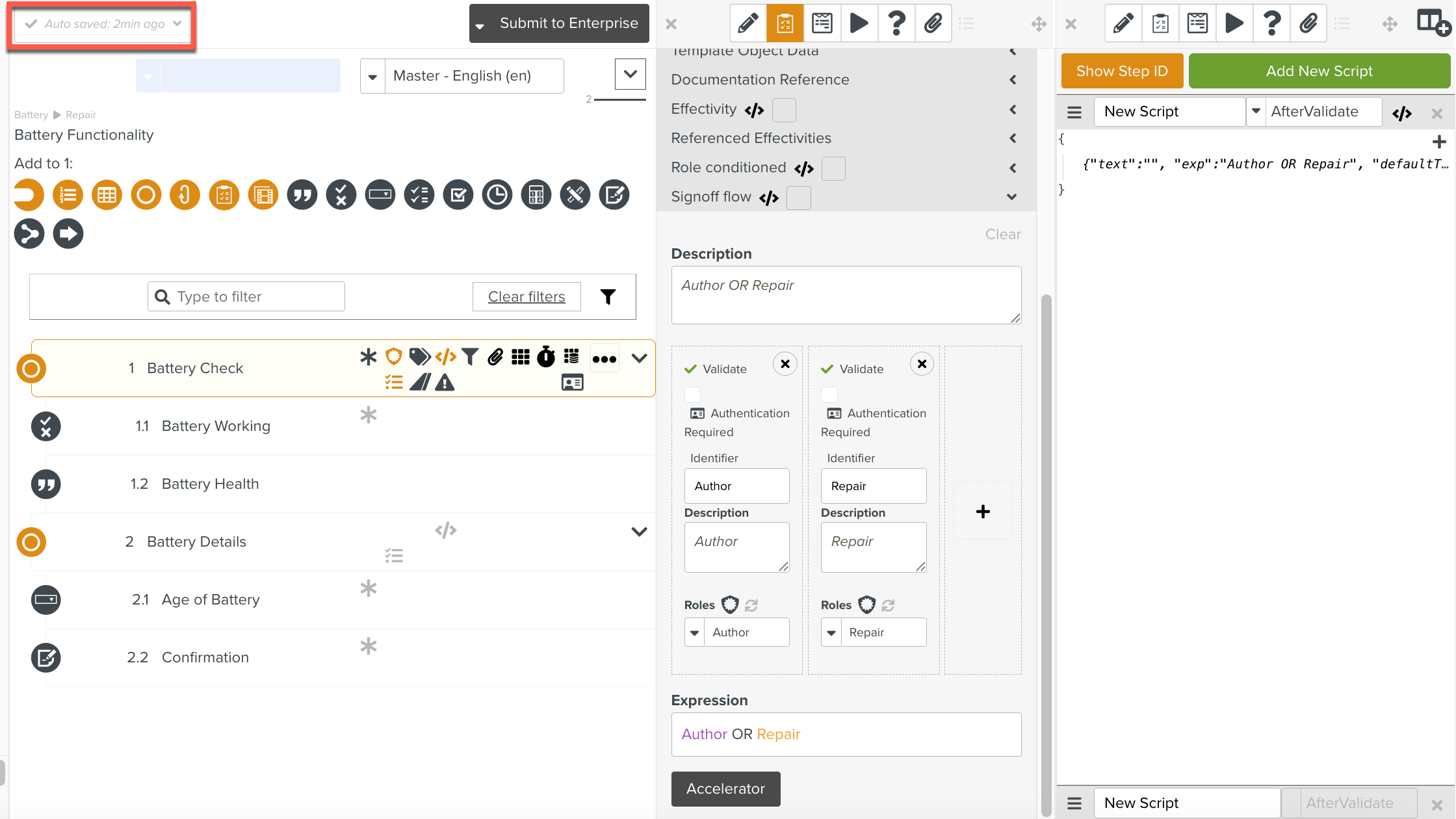Click Clear above the Description
Image resolution: width=1456 pixels, height=819 pixels.
tap(1003, 235)
